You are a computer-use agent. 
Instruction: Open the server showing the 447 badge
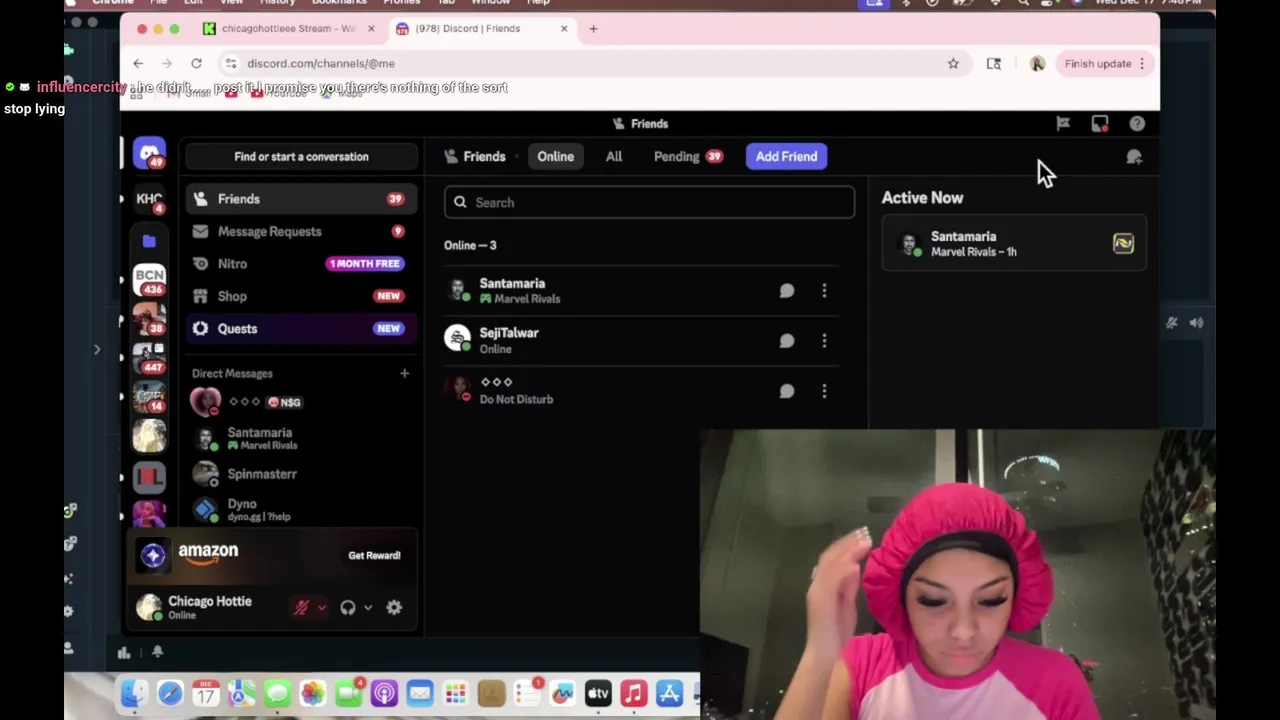pos(149,357)
